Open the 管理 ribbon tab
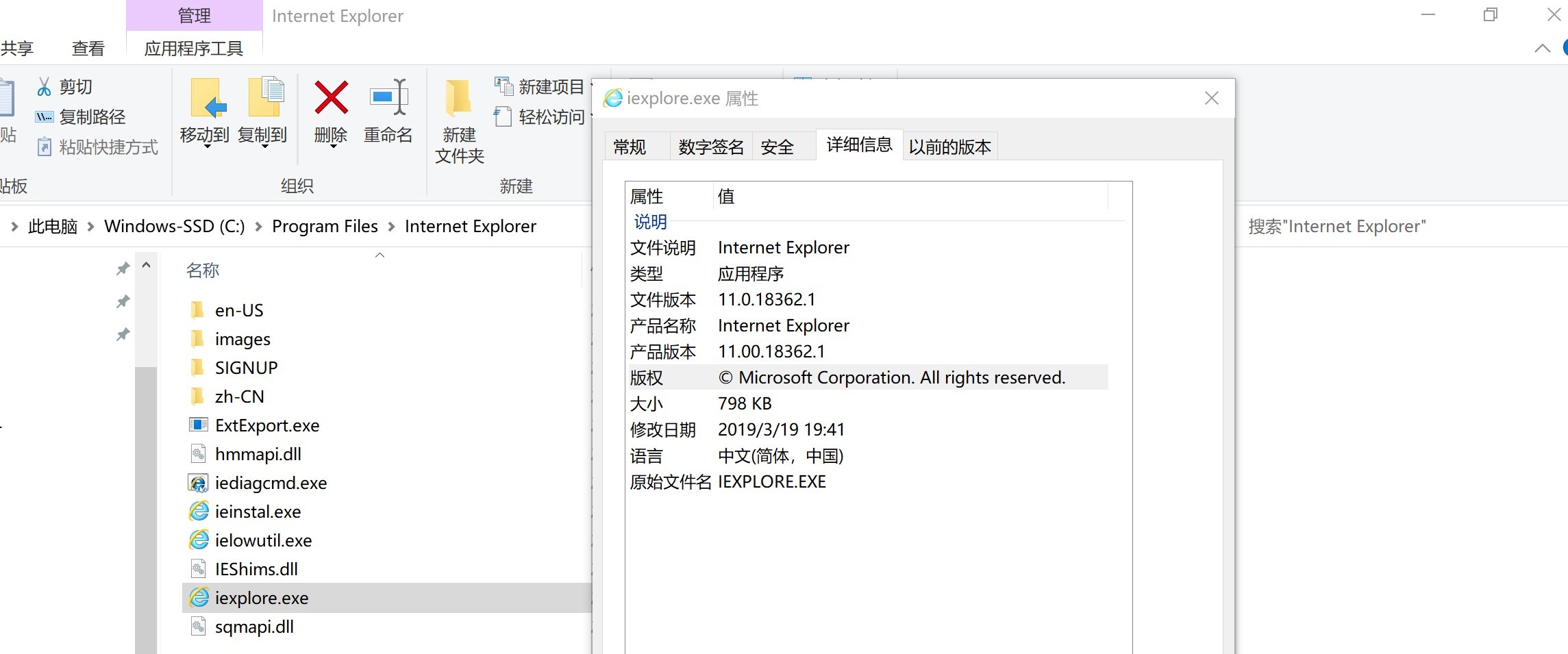Image resolution: width=1568 pixels, height=654 pixels. coord(195,16)
